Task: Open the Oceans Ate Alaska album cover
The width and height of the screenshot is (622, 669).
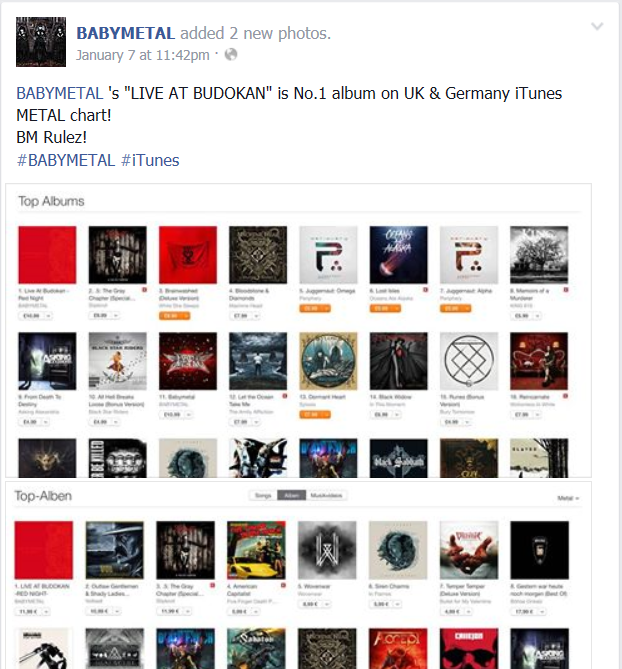Action: 398,255
